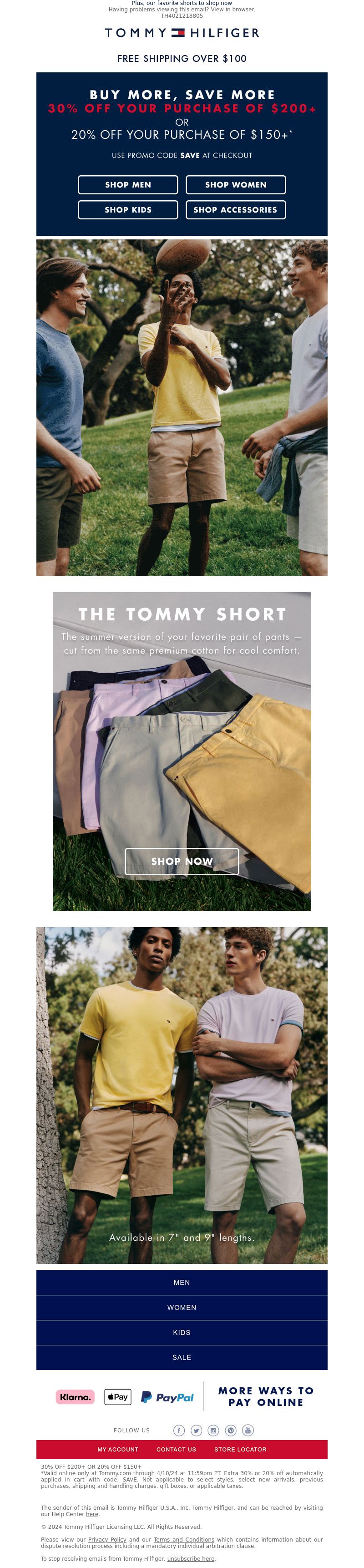This screenshot has height=1568, width=364.
Task: Open the Men navigation bar item
Action: click(x=182, y=1283)
